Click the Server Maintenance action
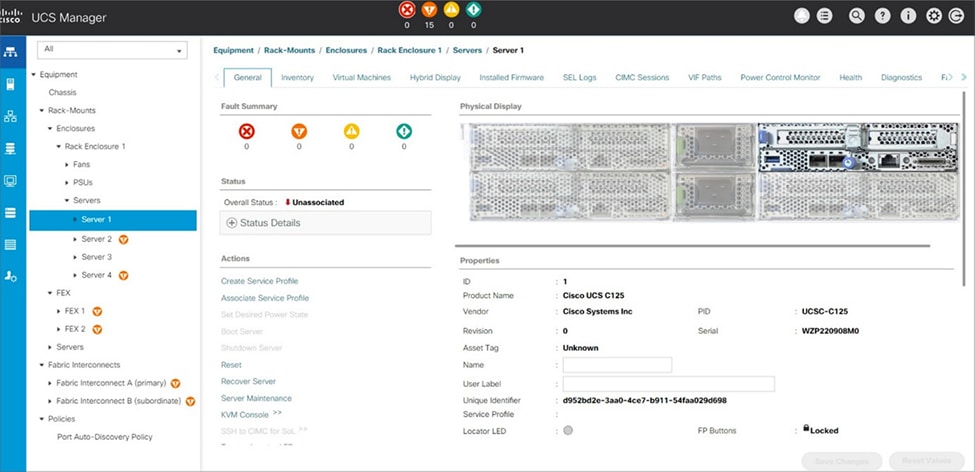 256,398
